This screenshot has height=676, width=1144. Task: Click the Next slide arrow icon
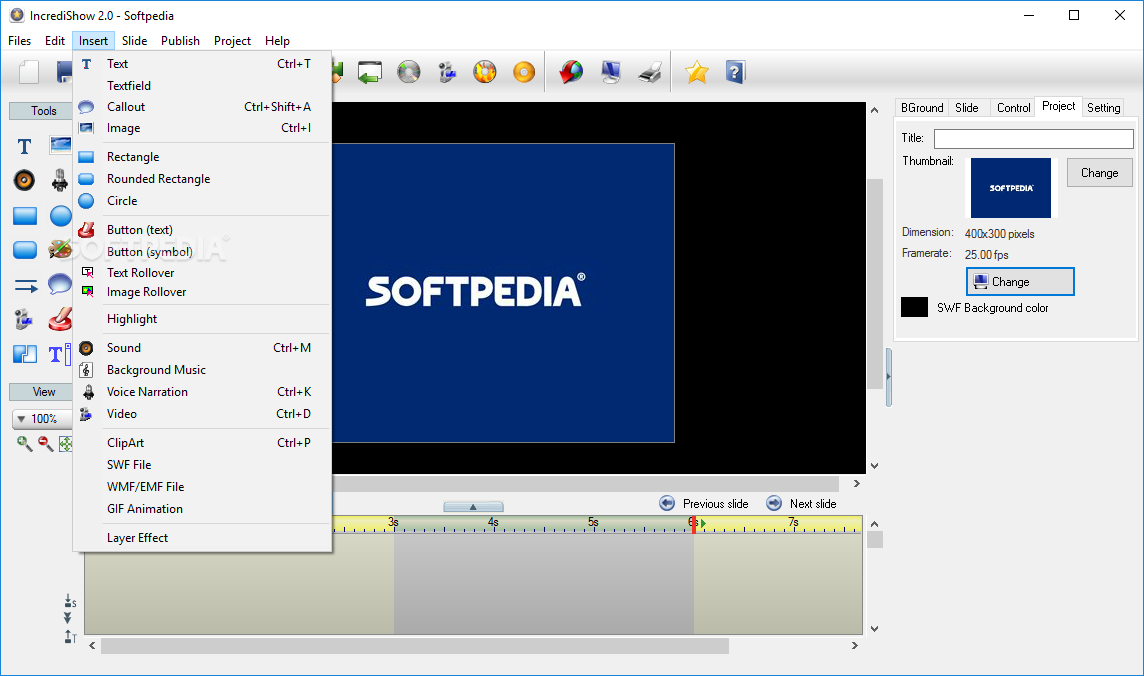774,503
